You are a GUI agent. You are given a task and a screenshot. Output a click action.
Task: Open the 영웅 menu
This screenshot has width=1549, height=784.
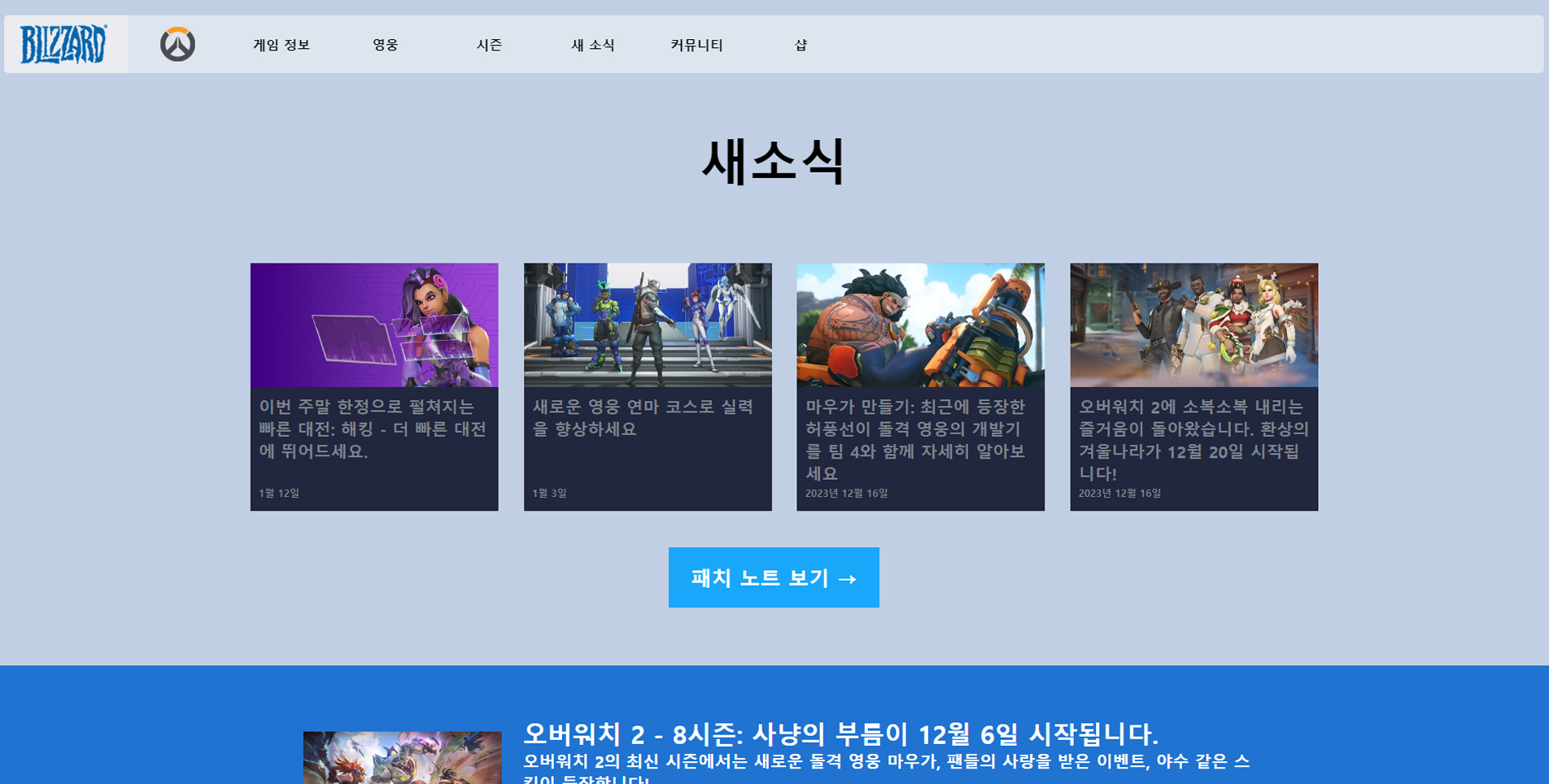(386, 46)
